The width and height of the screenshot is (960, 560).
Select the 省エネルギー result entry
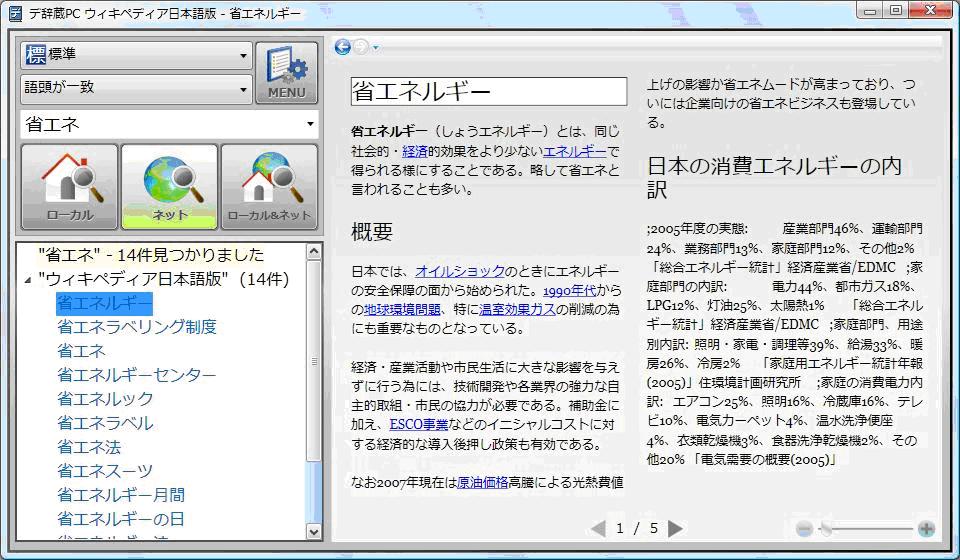[104, 304]
